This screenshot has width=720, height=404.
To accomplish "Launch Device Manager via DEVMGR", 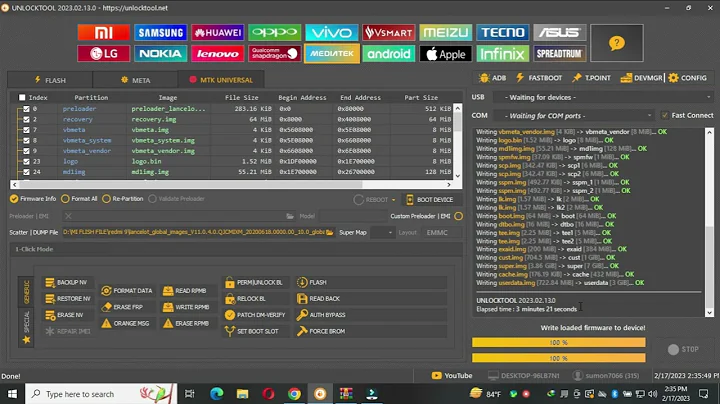I will coord(641,78).
